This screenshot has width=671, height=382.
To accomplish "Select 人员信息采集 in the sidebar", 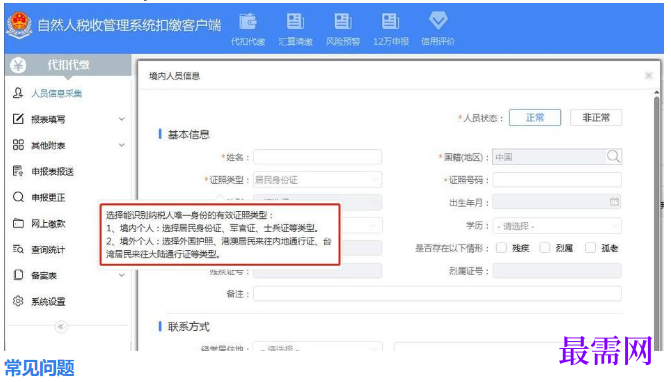I will pos(56,93).
